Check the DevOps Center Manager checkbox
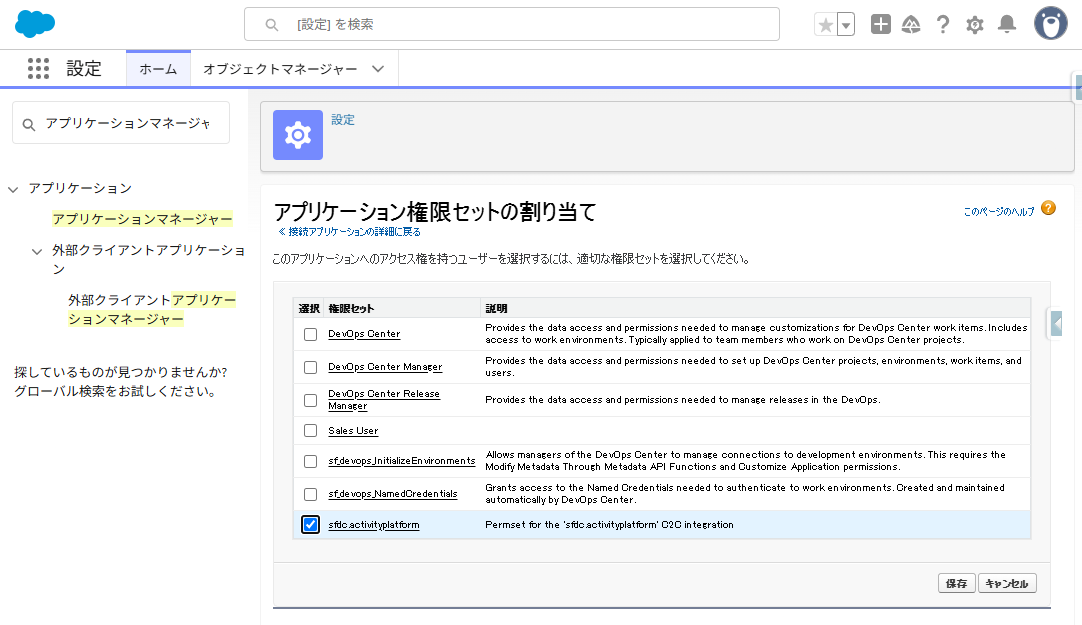1082x625 pixels. [x=311, y=368]
